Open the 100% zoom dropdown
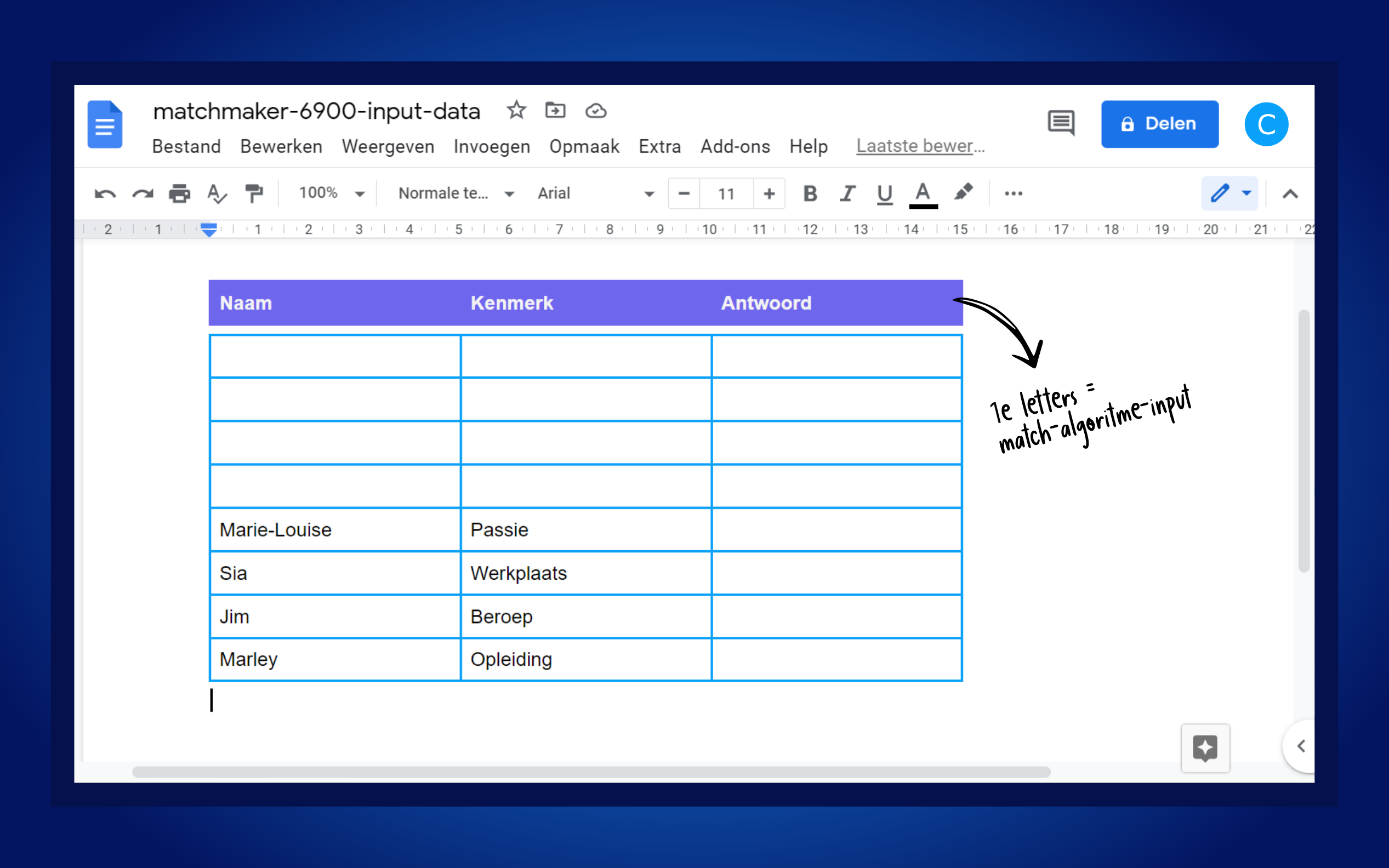 click(331, 193)
